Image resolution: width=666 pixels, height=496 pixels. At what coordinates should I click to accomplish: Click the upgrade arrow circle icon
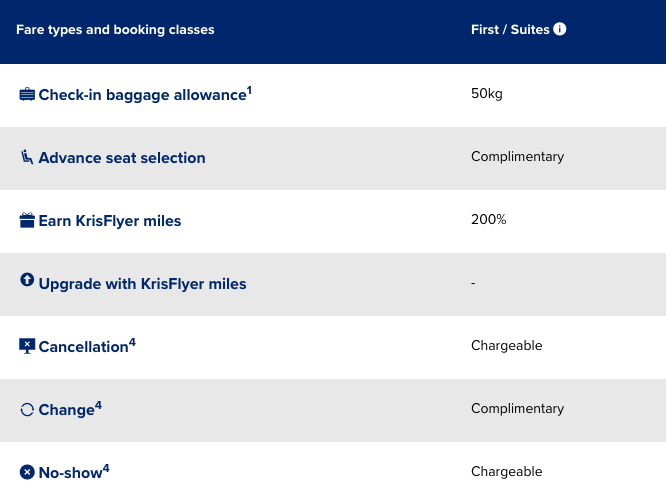(27, 281)
